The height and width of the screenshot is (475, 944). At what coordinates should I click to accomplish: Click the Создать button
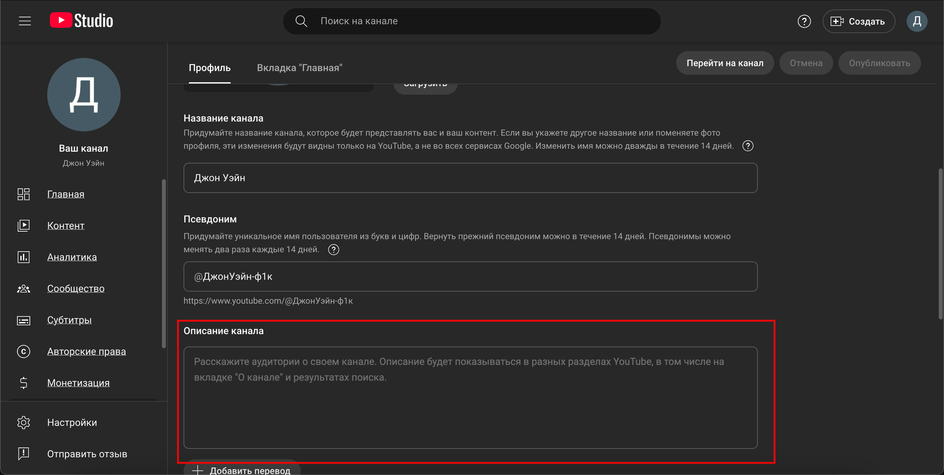tap(859, 21)
